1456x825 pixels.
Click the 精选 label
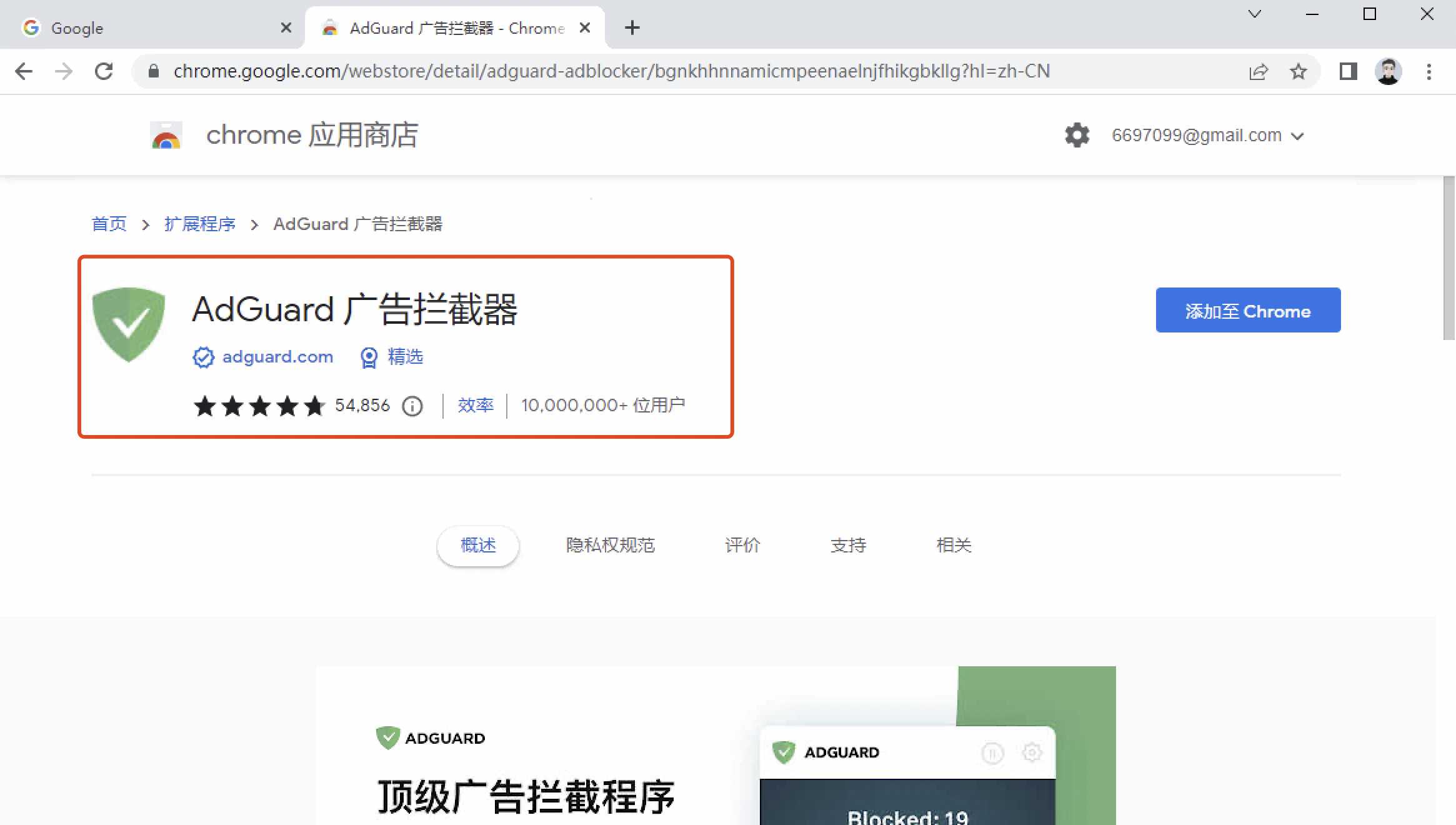click(406, 357)
